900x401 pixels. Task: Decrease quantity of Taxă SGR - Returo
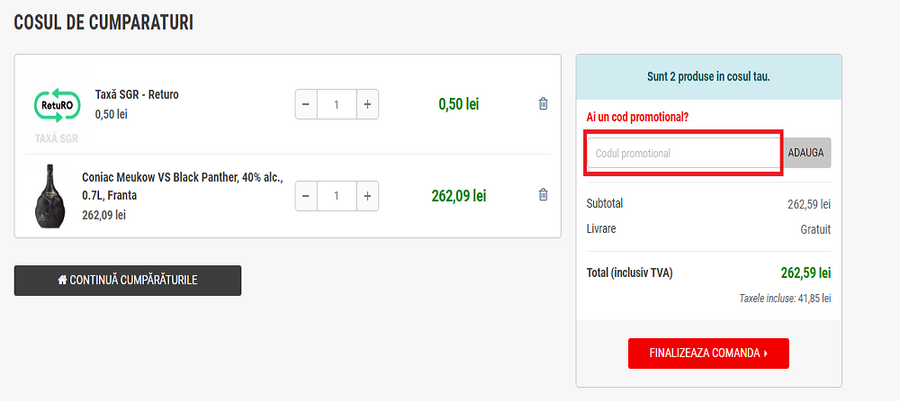306,104
